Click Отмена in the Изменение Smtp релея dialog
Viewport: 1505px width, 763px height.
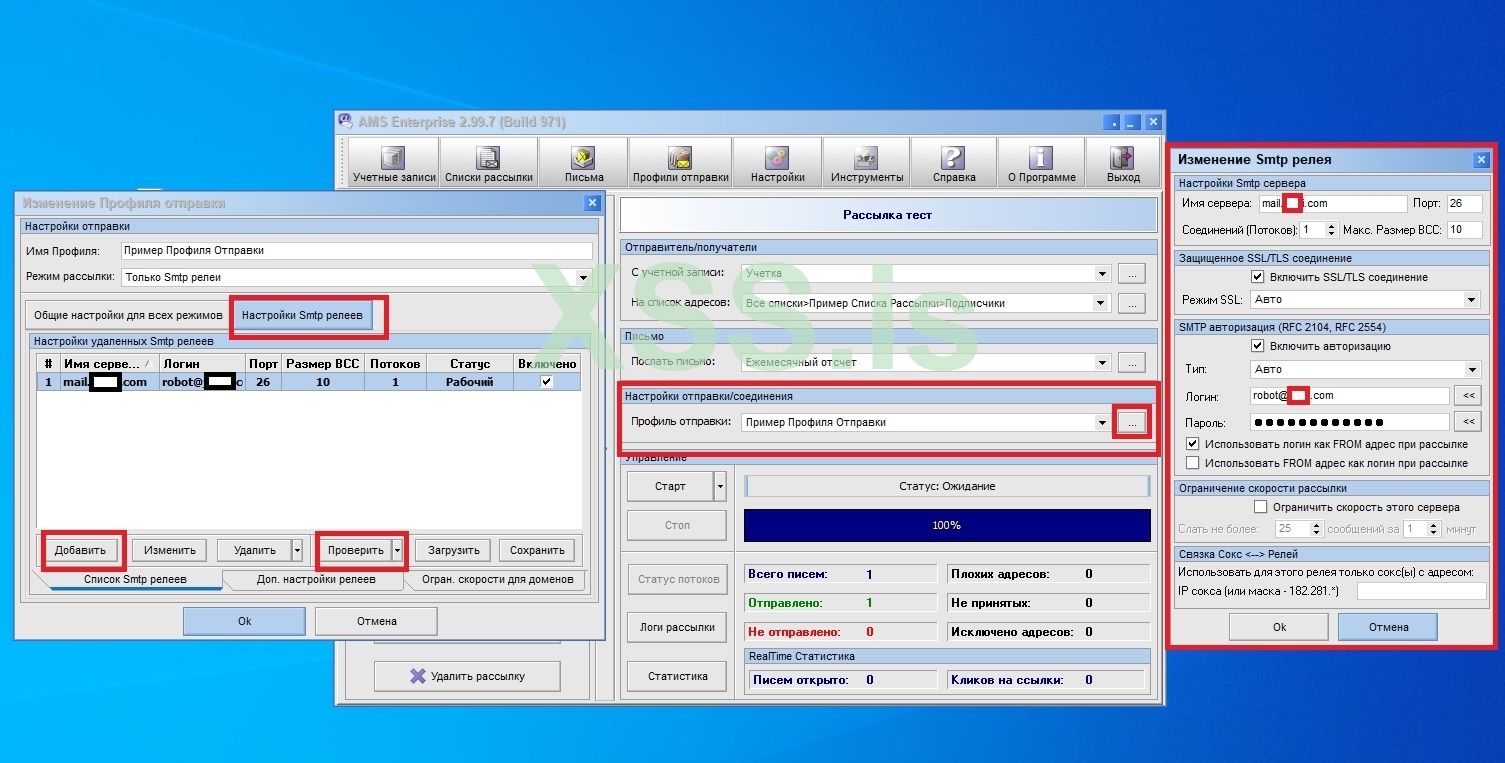pos(1388,627)
